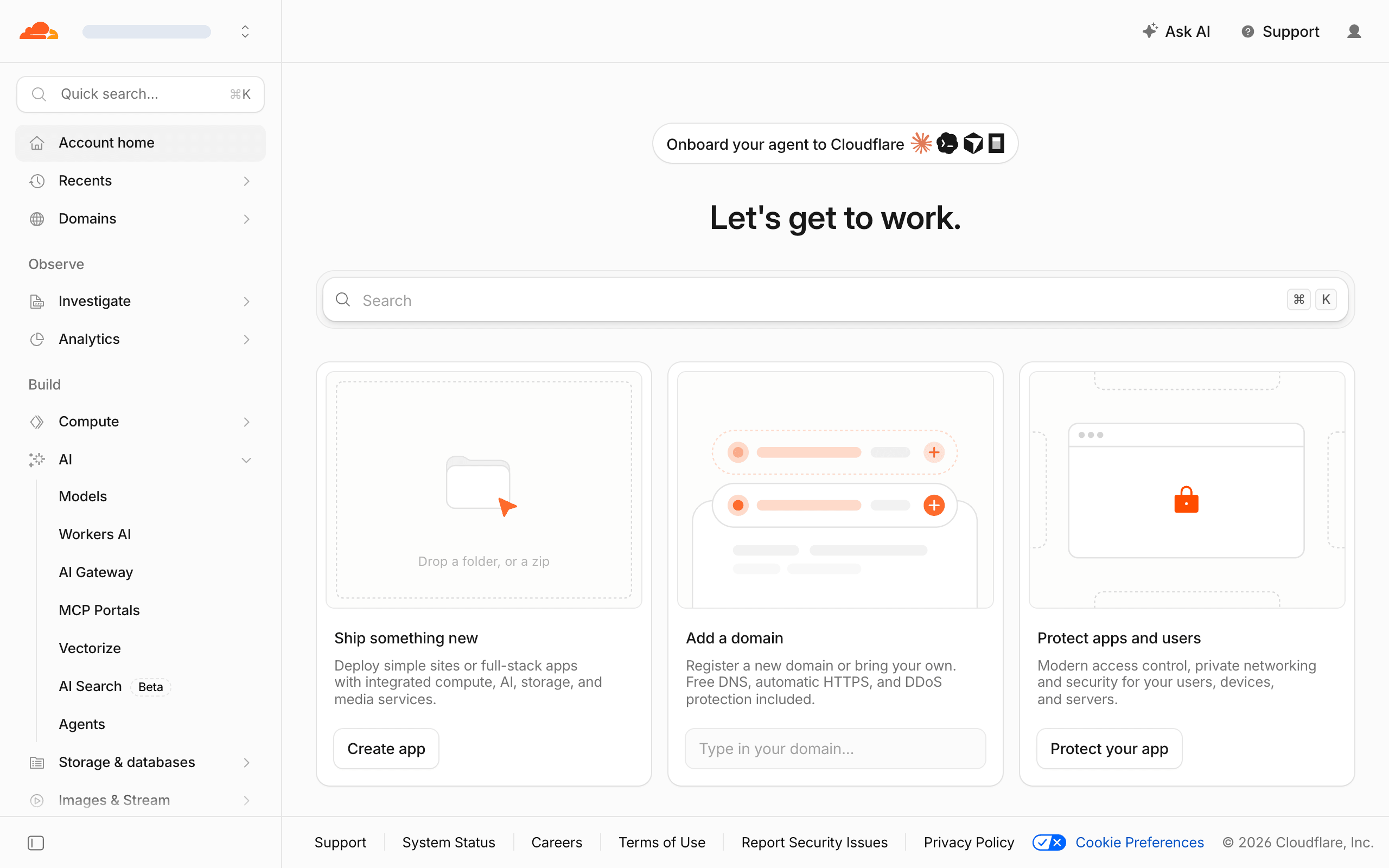The width and height of the screenshot is (1389, 868).
Task: Click the cookie check-and-cross icon
Action: (1049, 842)
